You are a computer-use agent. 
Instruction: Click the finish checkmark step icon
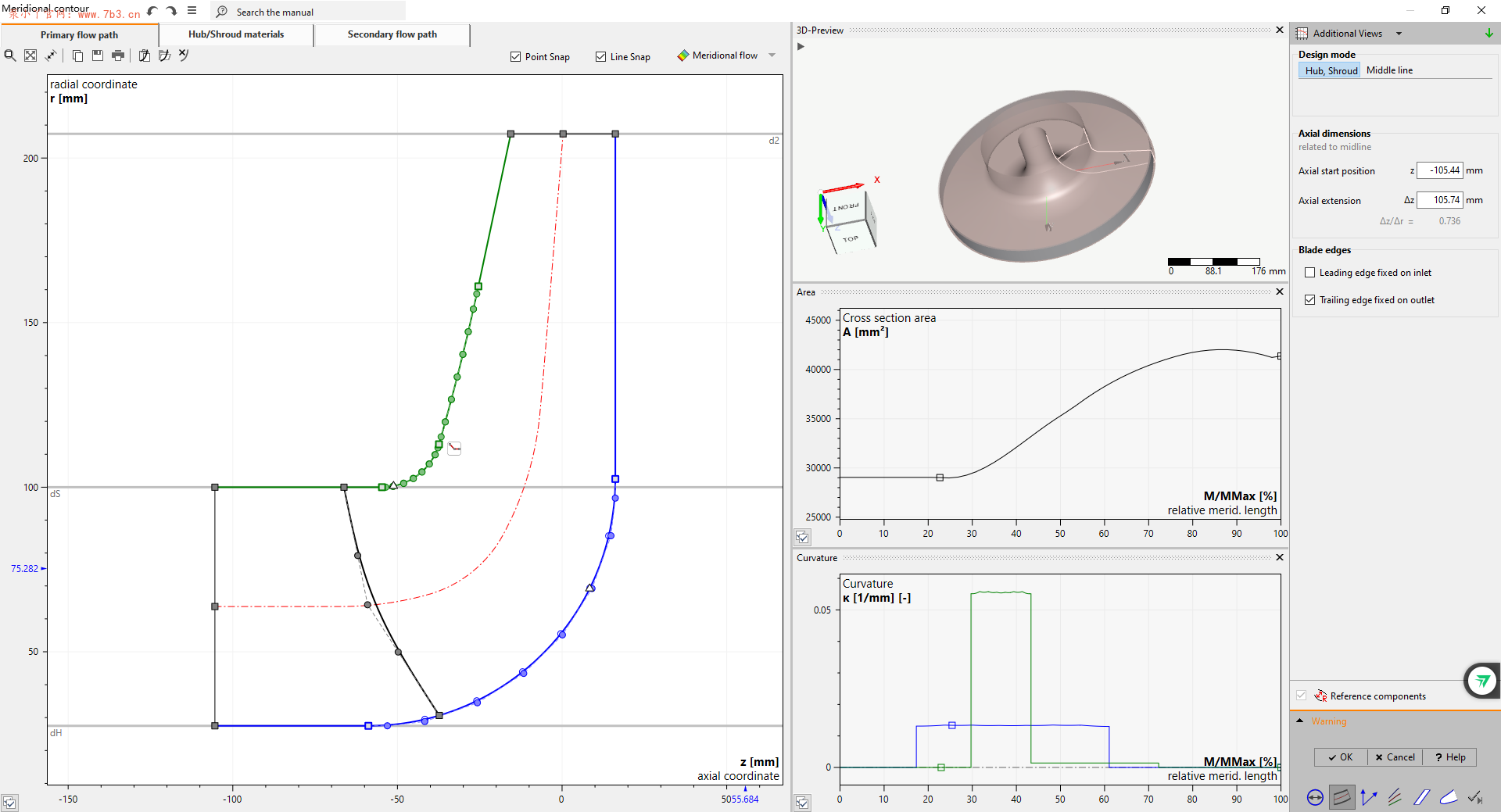[1475, 797]
